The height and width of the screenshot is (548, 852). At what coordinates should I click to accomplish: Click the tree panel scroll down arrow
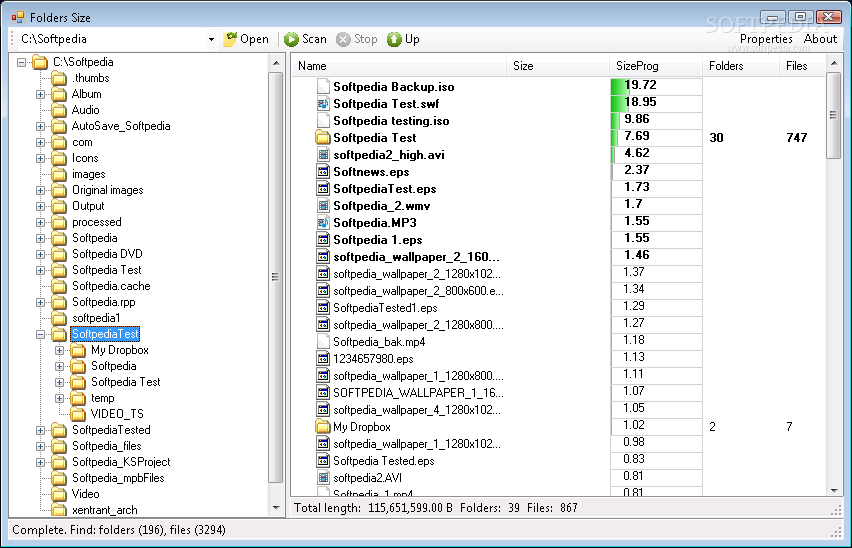tap(276, 508)
